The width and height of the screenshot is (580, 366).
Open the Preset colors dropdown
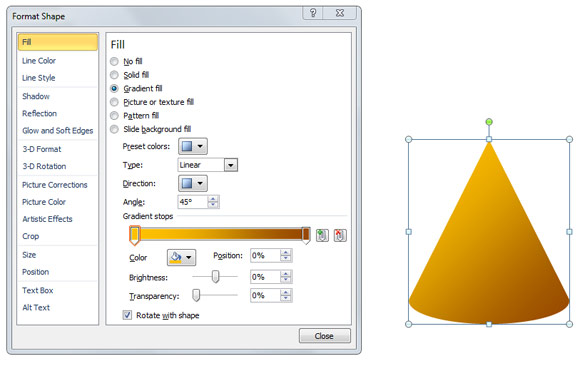point(193,146)
